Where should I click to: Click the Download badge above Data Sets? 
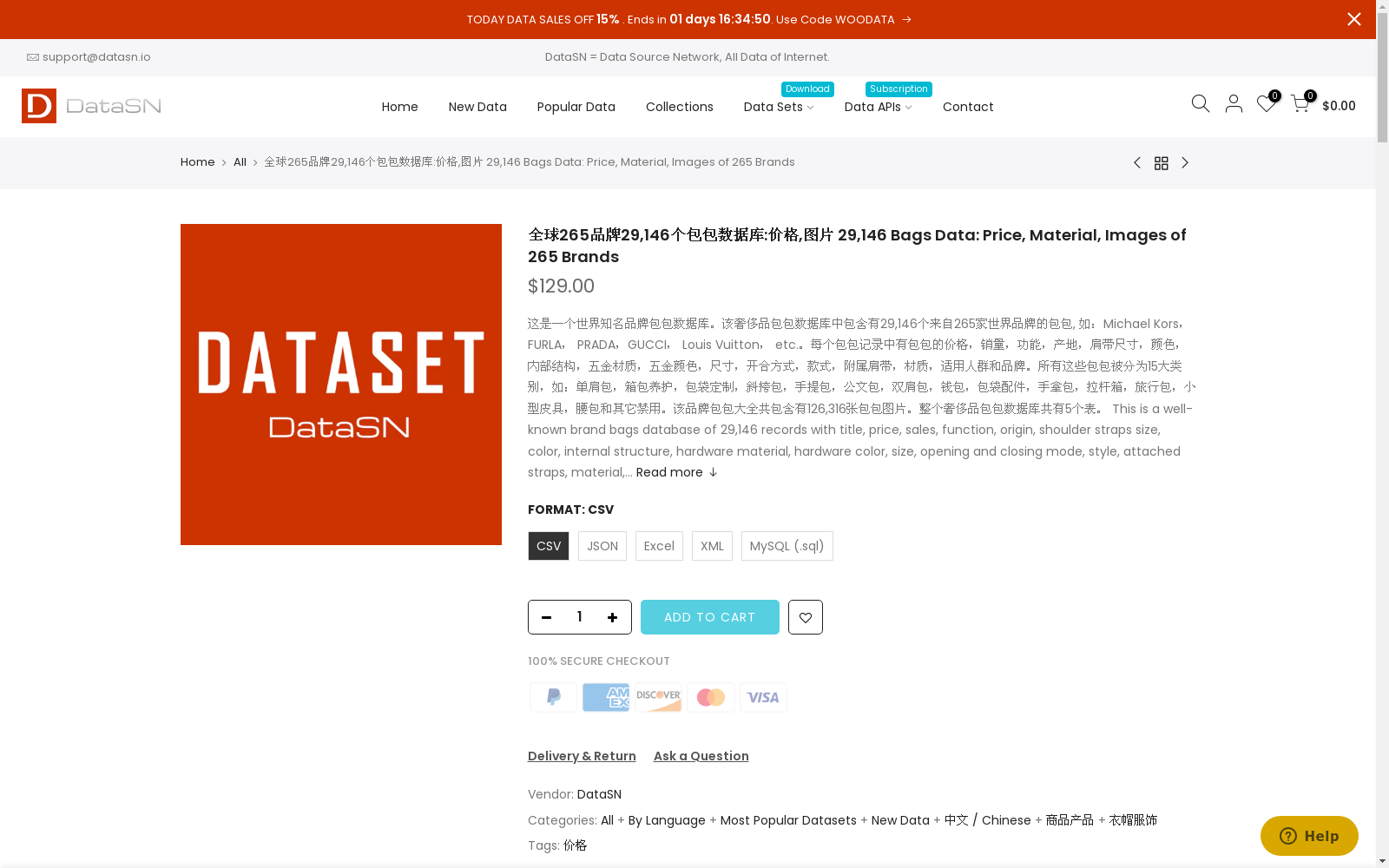coord(807,89)
